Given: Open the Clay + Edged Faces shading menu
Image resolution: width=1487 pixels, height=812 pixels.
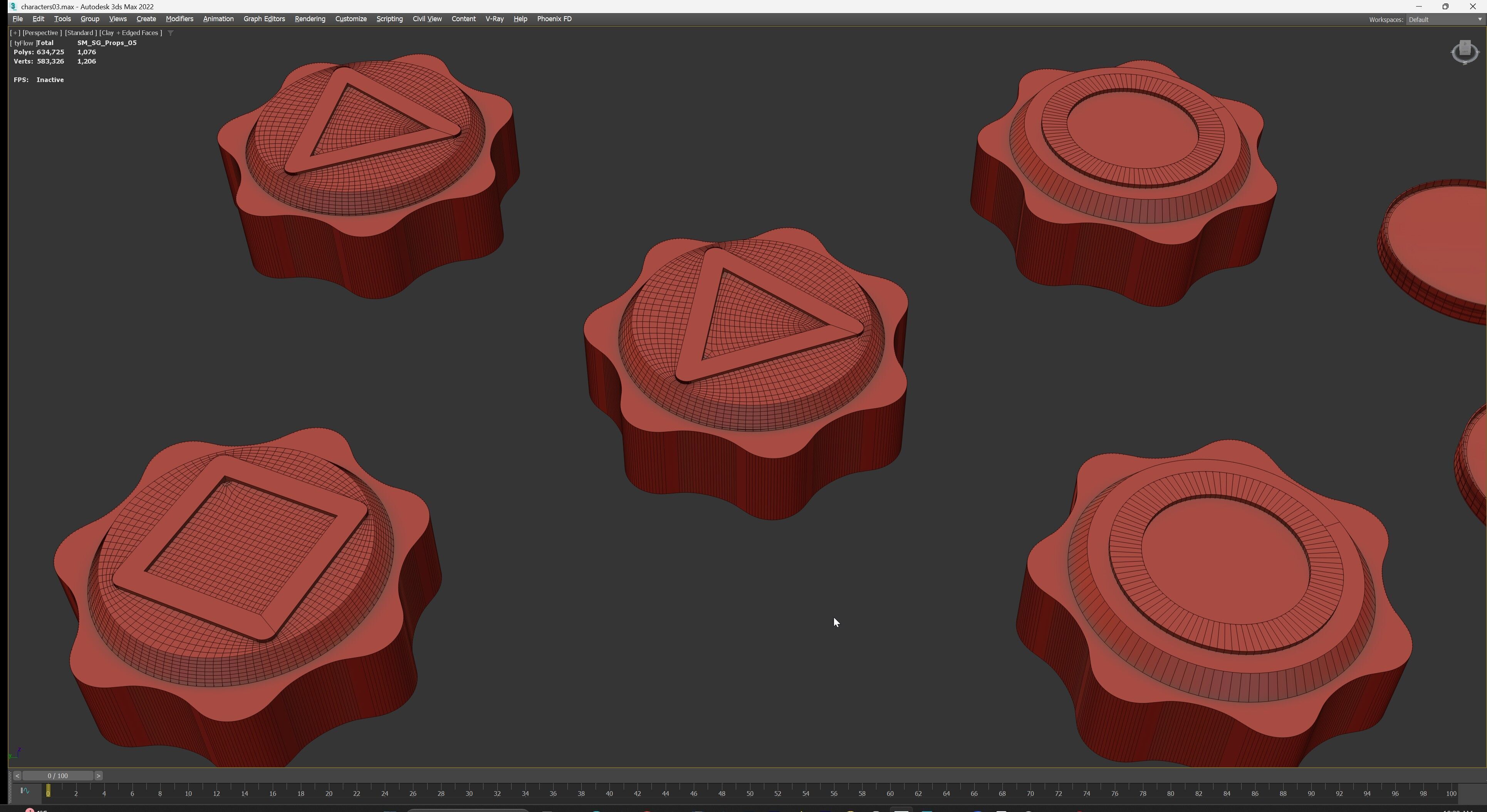Looking at the screenshot, I should pyautogui.click(x=131, y=33).
